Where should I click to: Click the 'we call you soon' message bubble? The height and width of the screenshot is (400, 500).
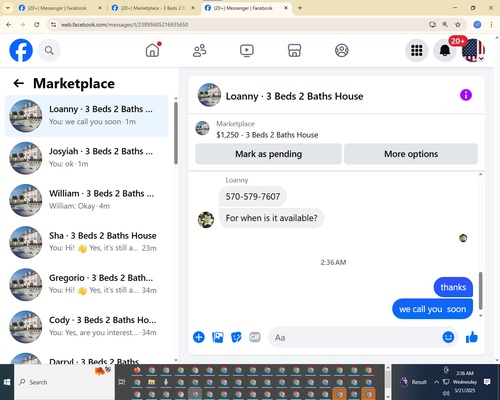pos(432,309)
